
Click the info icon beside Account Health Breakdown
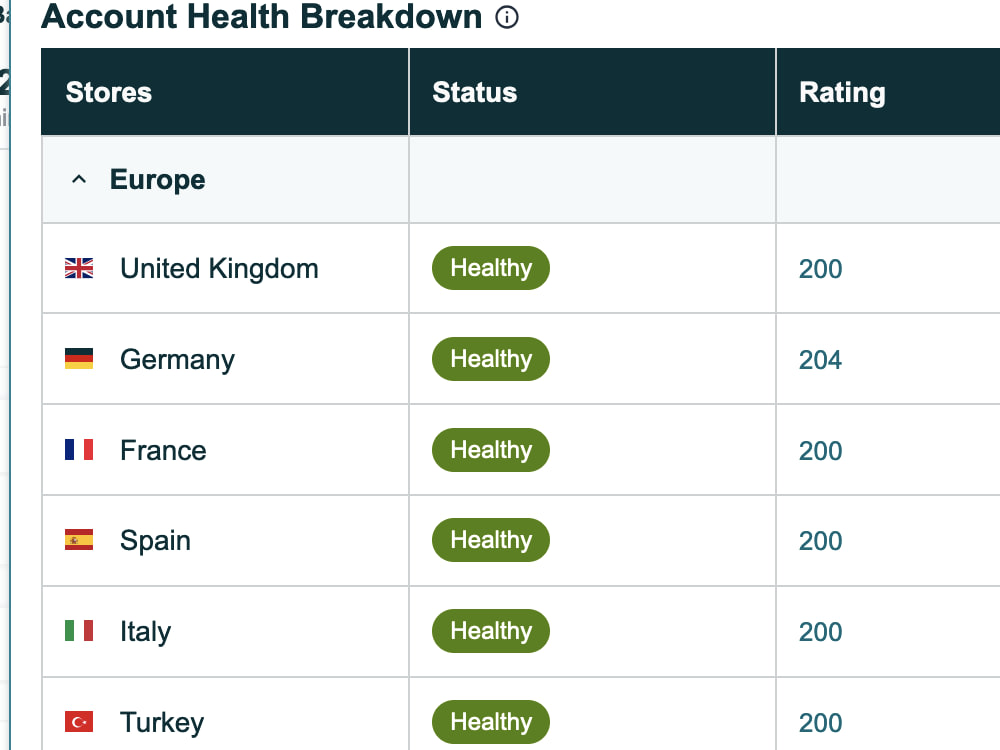507,17
